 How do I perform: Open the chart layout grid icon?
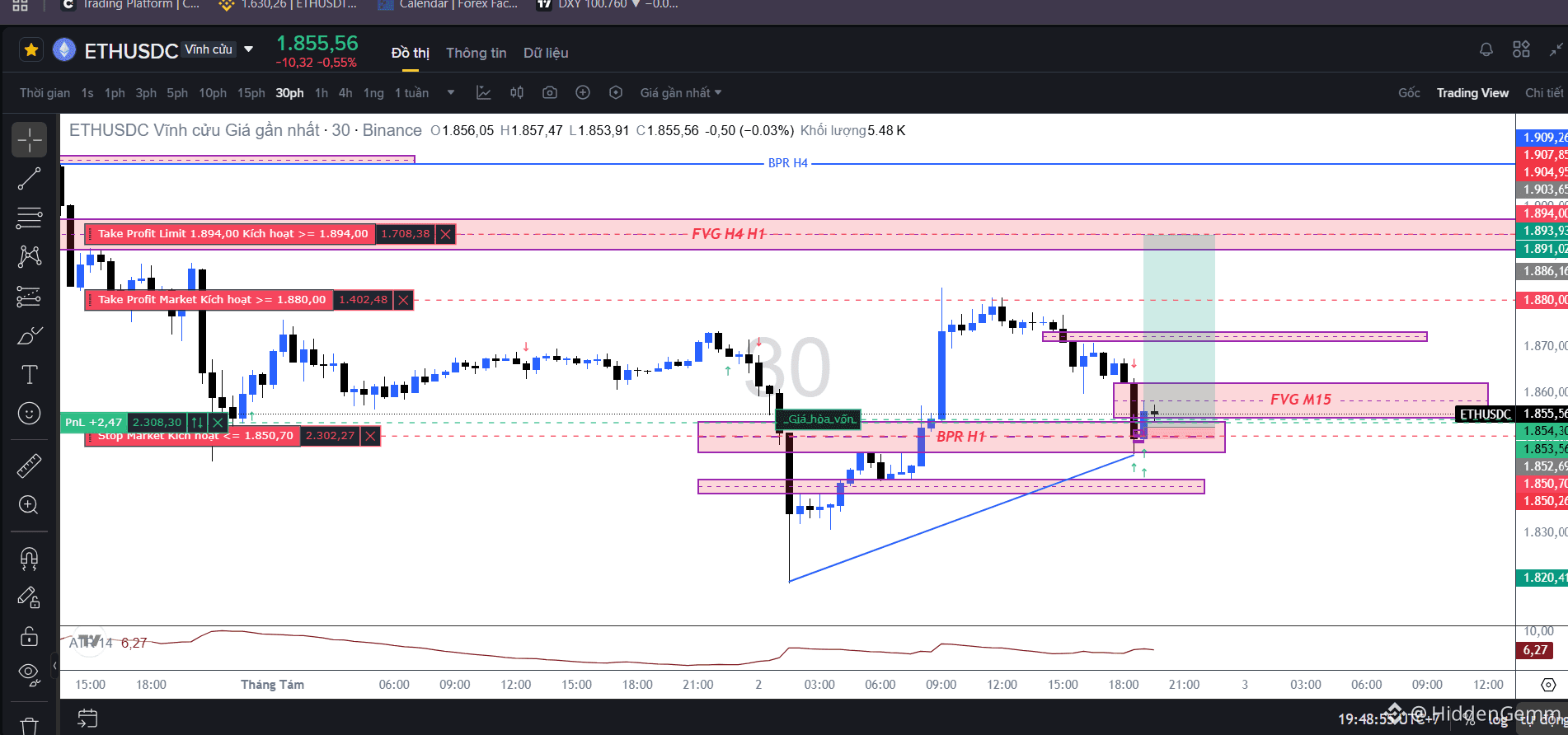[1521, 49]
